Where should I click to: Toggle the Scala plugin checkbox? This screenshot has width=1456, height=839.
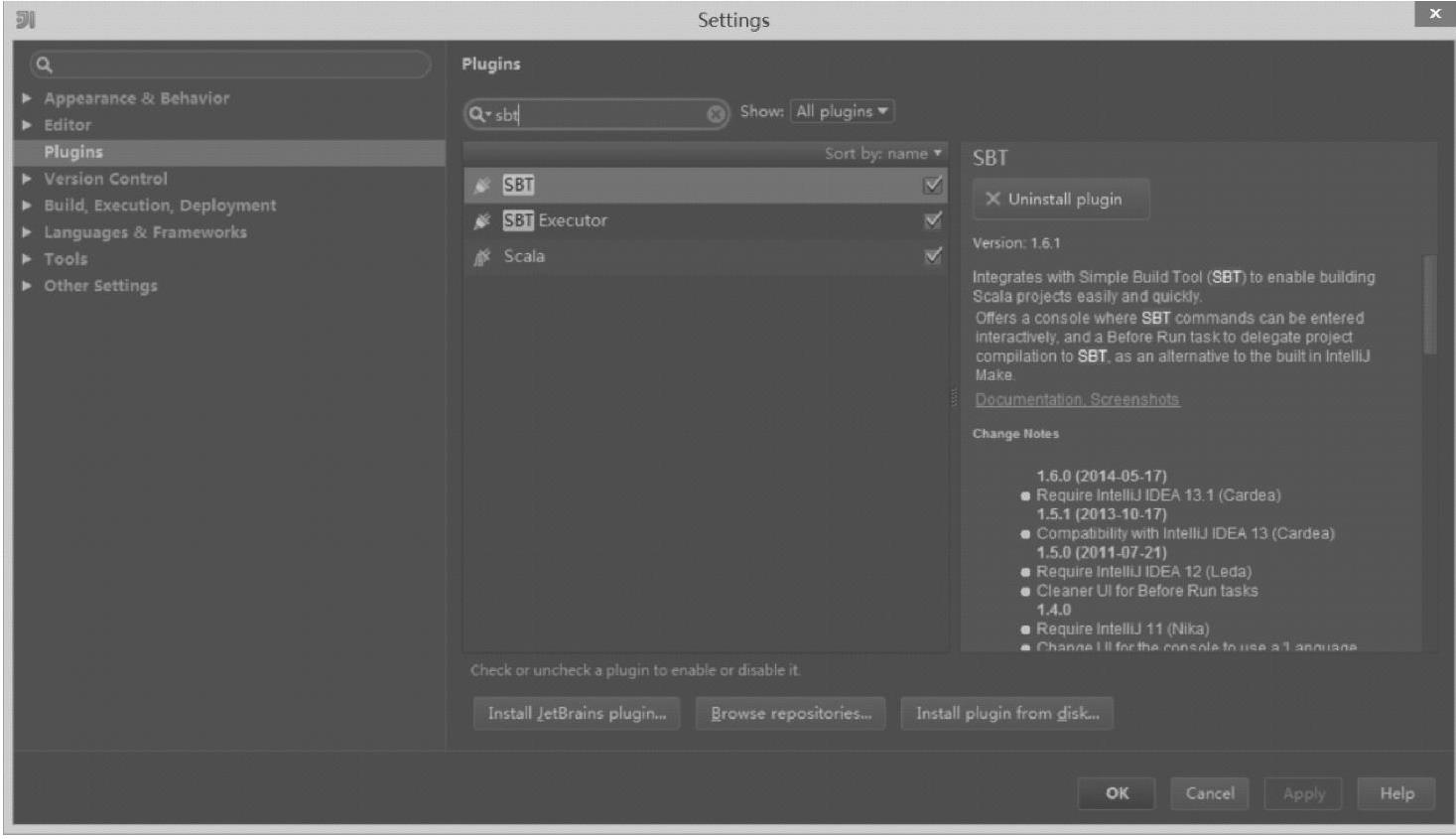tap(933, 256)
